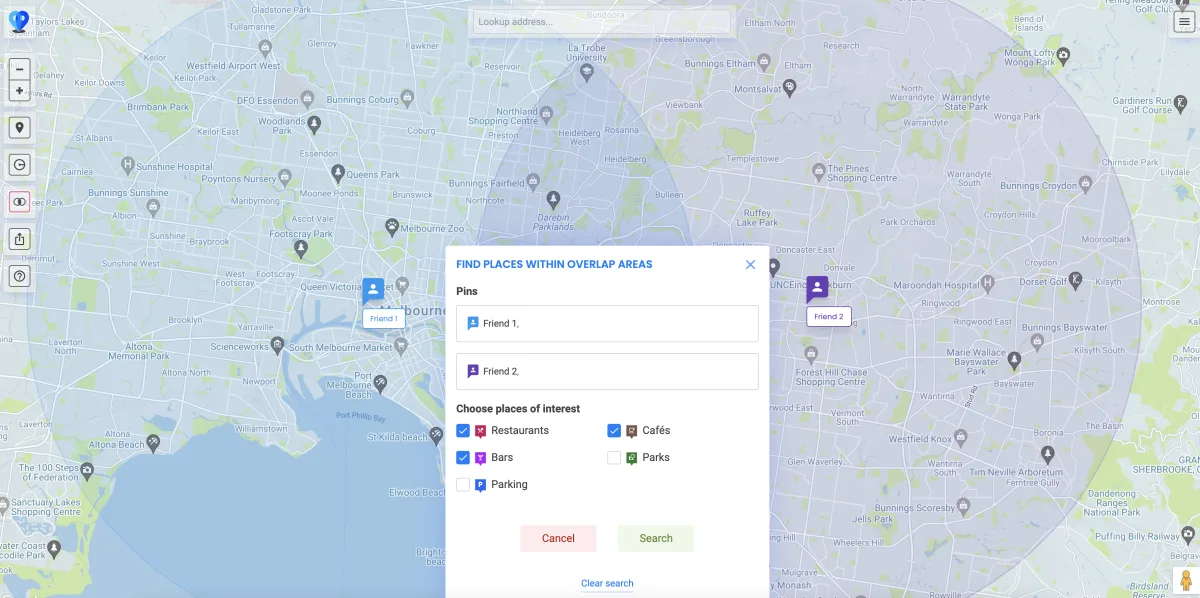Viewport: 1200px width, 598px height.
Task: Open the hamburger menu at top right
Action: click(x=1183, y=24)
